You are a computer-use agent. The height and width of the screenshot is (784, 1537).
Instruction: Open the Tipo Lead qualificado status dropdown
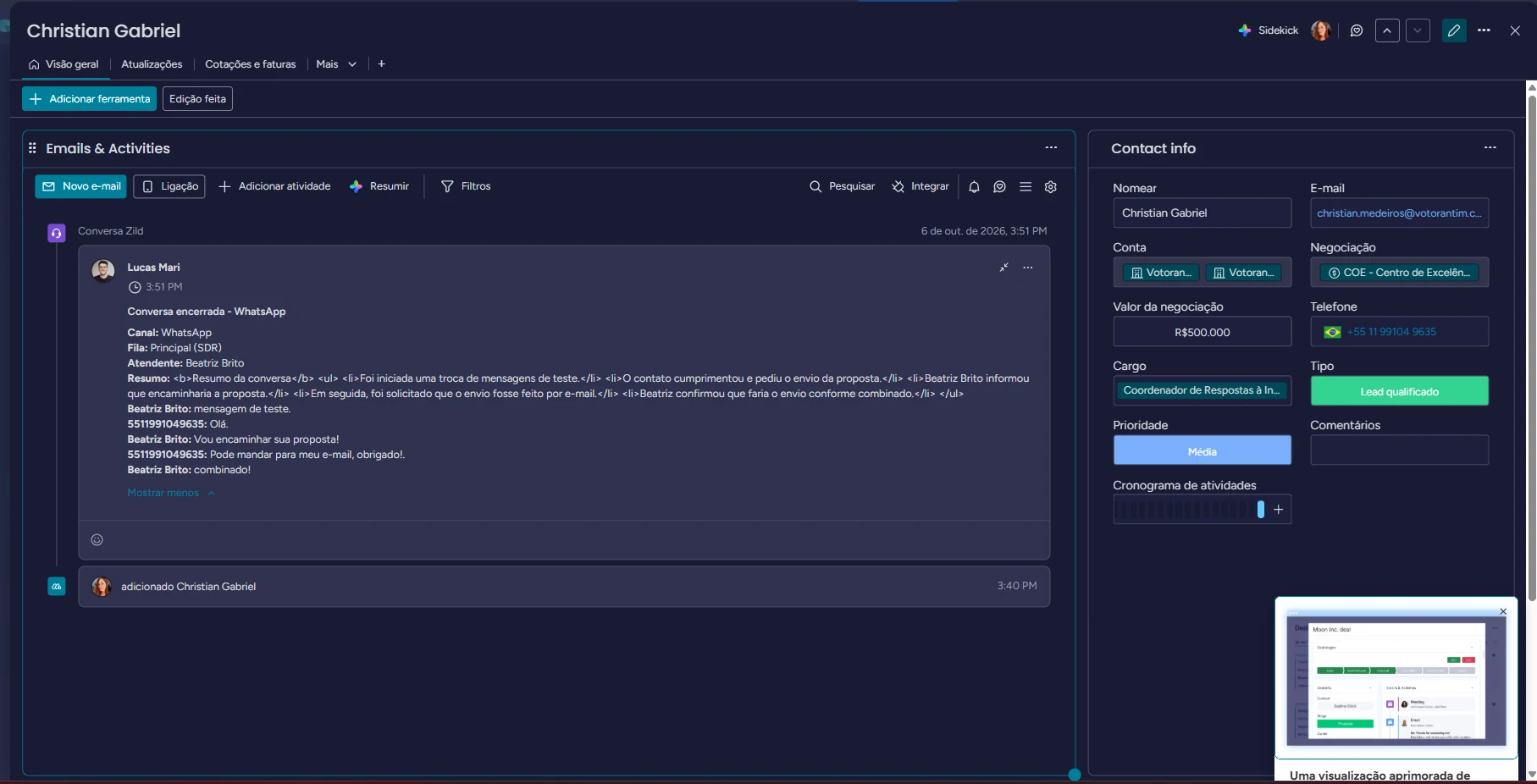coord(1399,391)
